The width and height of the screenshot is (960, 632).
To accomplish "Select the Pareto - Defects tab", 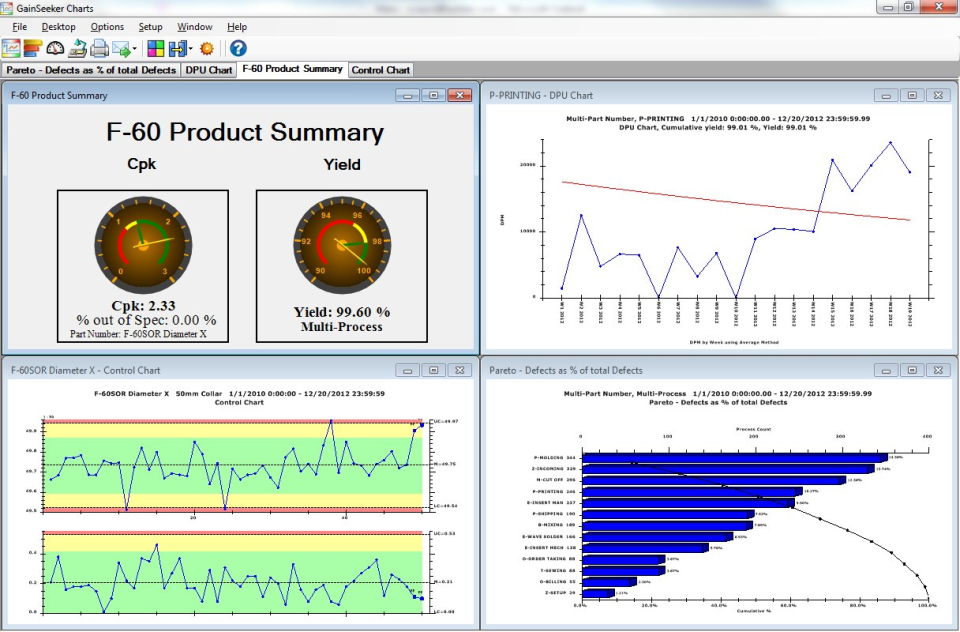I will click(90, 70).
